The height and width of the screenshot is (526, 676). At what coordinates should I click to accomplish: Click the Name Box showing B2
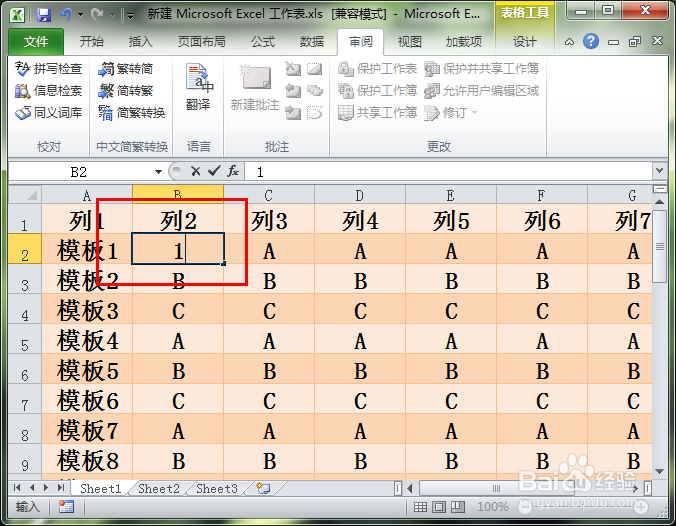pyautogui.click(x=79, y=172)
